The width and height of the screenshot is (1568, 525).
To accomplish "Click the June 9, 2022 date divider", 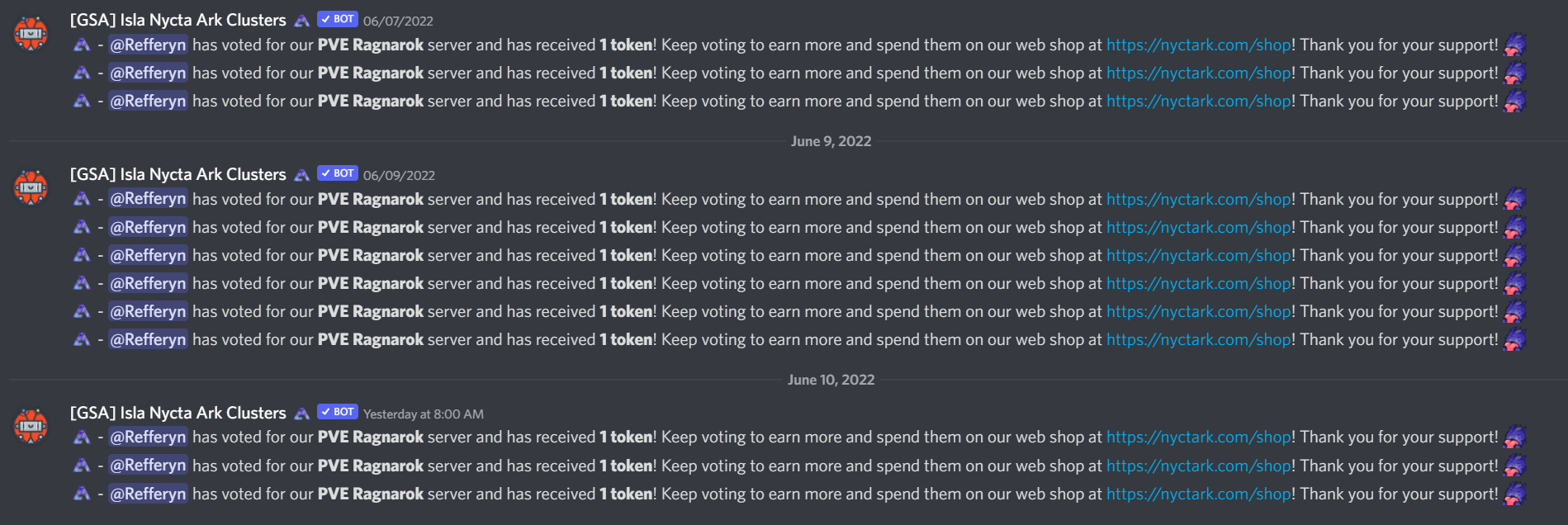I will [831, 140].
